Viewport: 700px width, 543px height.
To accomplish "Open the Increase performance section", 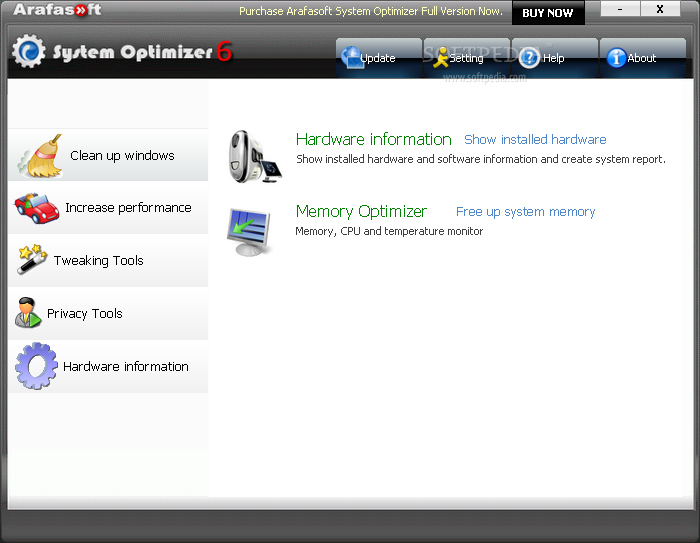I will tap(108, 208).
